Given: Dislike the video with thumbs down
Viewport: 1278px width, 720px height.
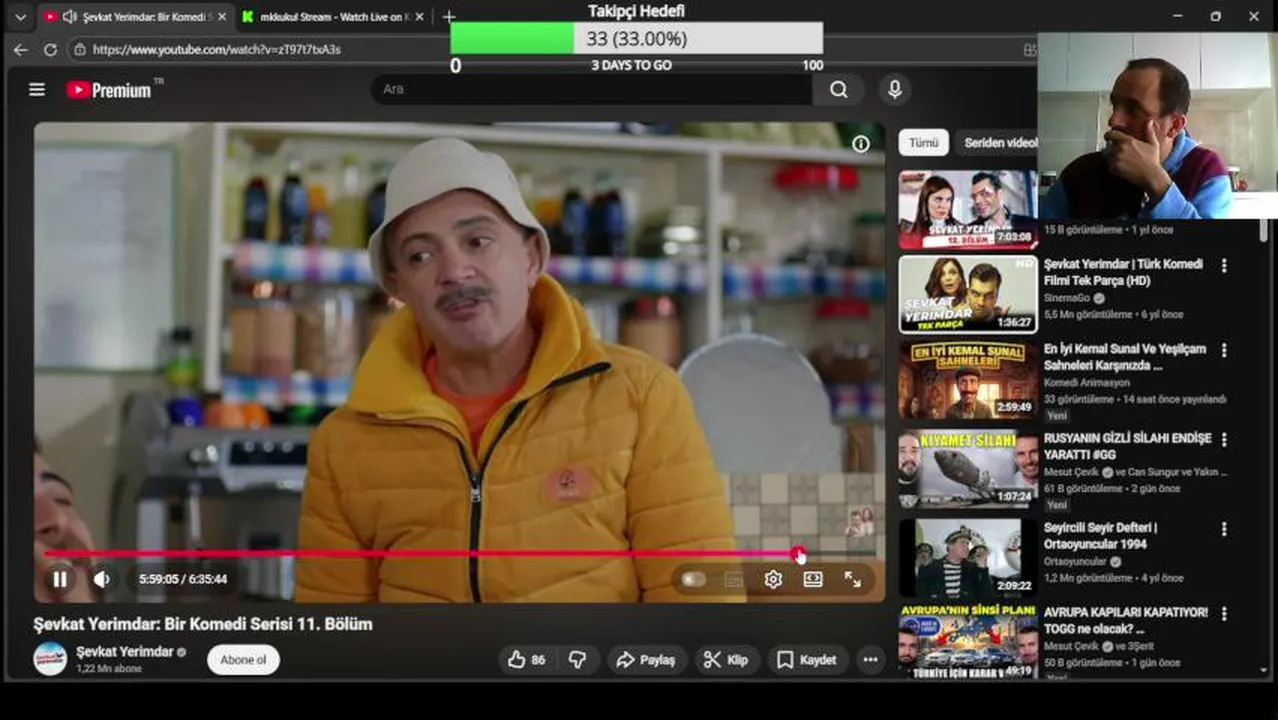Looking at the screenshot, I should 577,660.
